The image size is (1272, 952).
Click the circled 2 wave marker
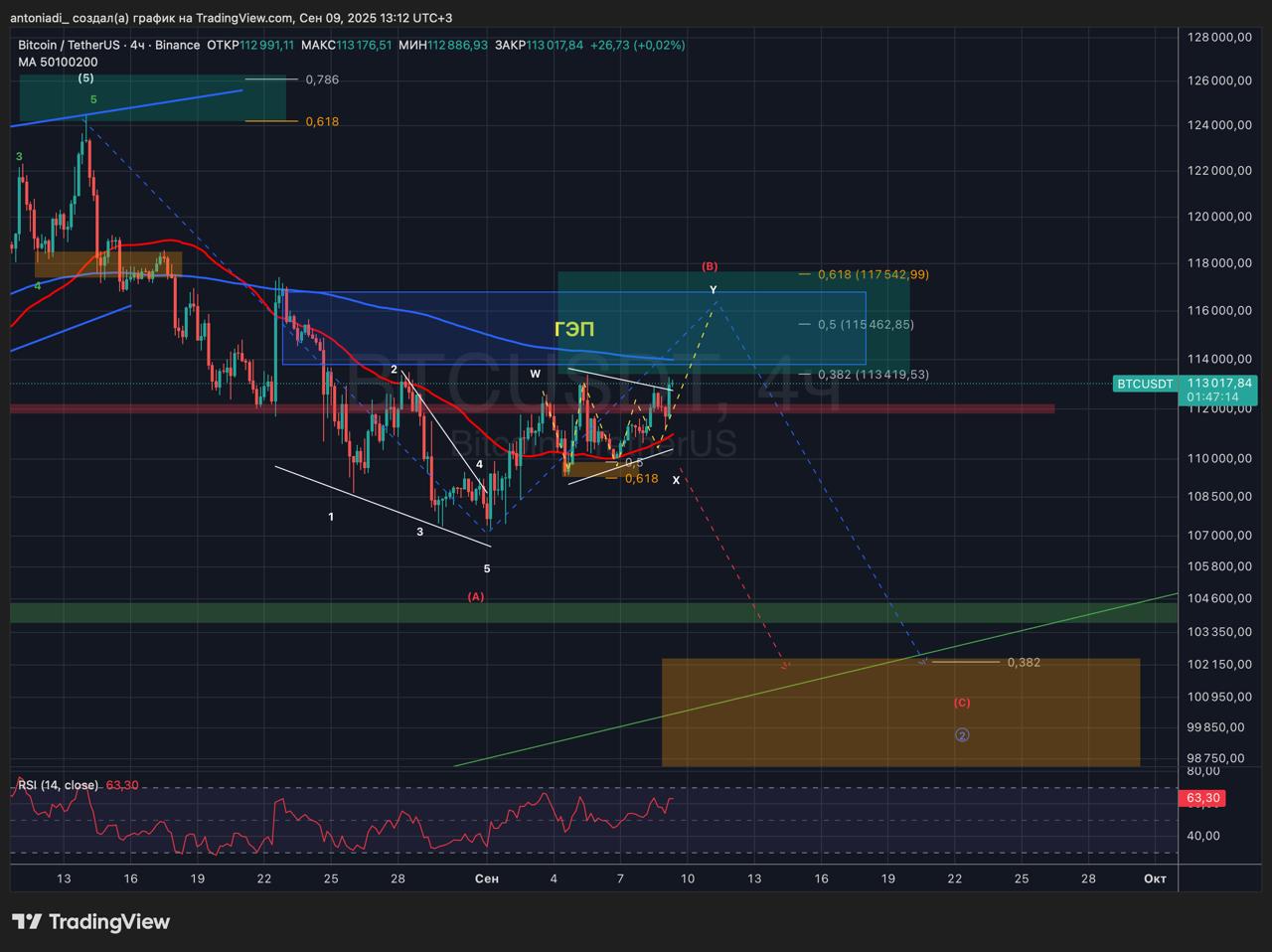962,735
